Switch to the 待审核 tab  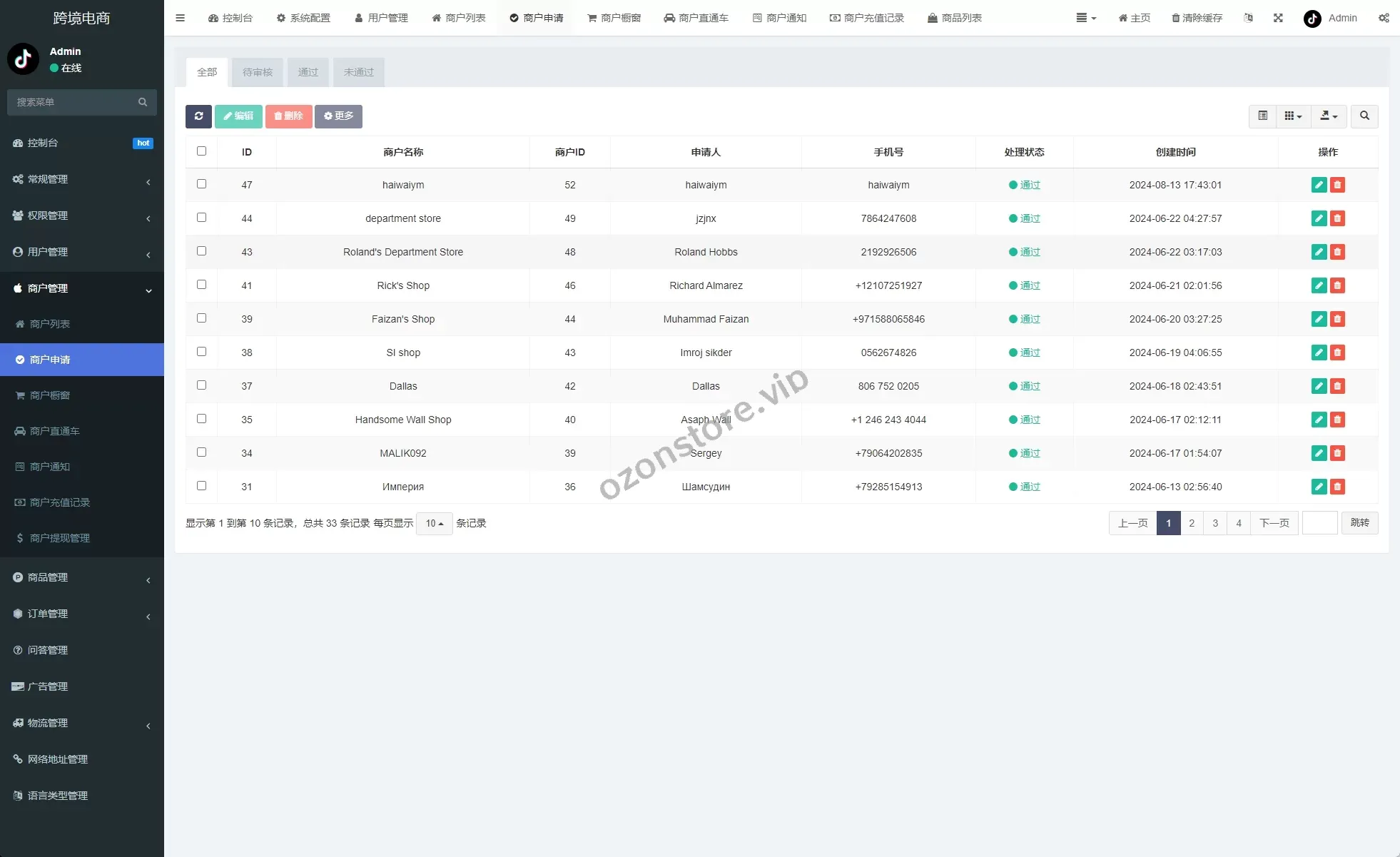coord(258,72)
